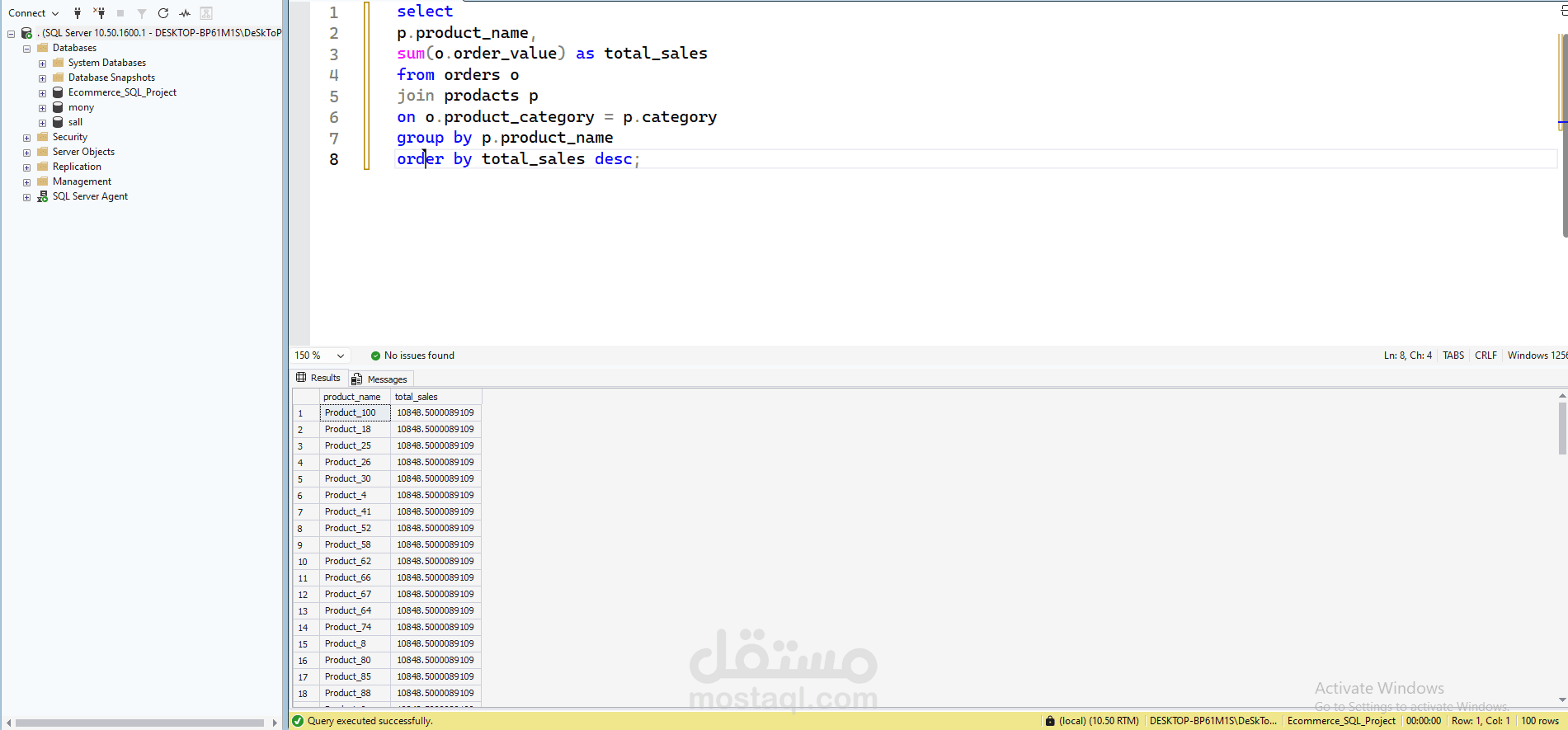Expand the Ecommerce_SQL_Project database node
The image size is (1568, 730).
tap(42, 93)
